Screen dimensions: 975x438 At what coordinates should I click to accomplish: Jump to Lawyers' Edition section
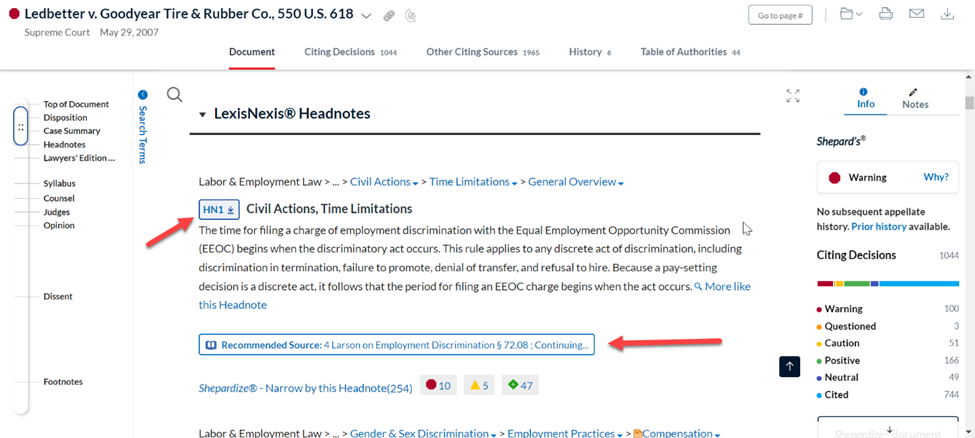[x=79, y=158]
